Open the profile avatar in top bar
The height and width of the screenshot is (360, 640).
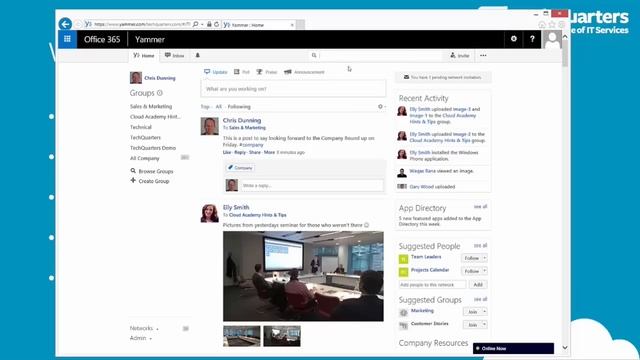[552, 40]
